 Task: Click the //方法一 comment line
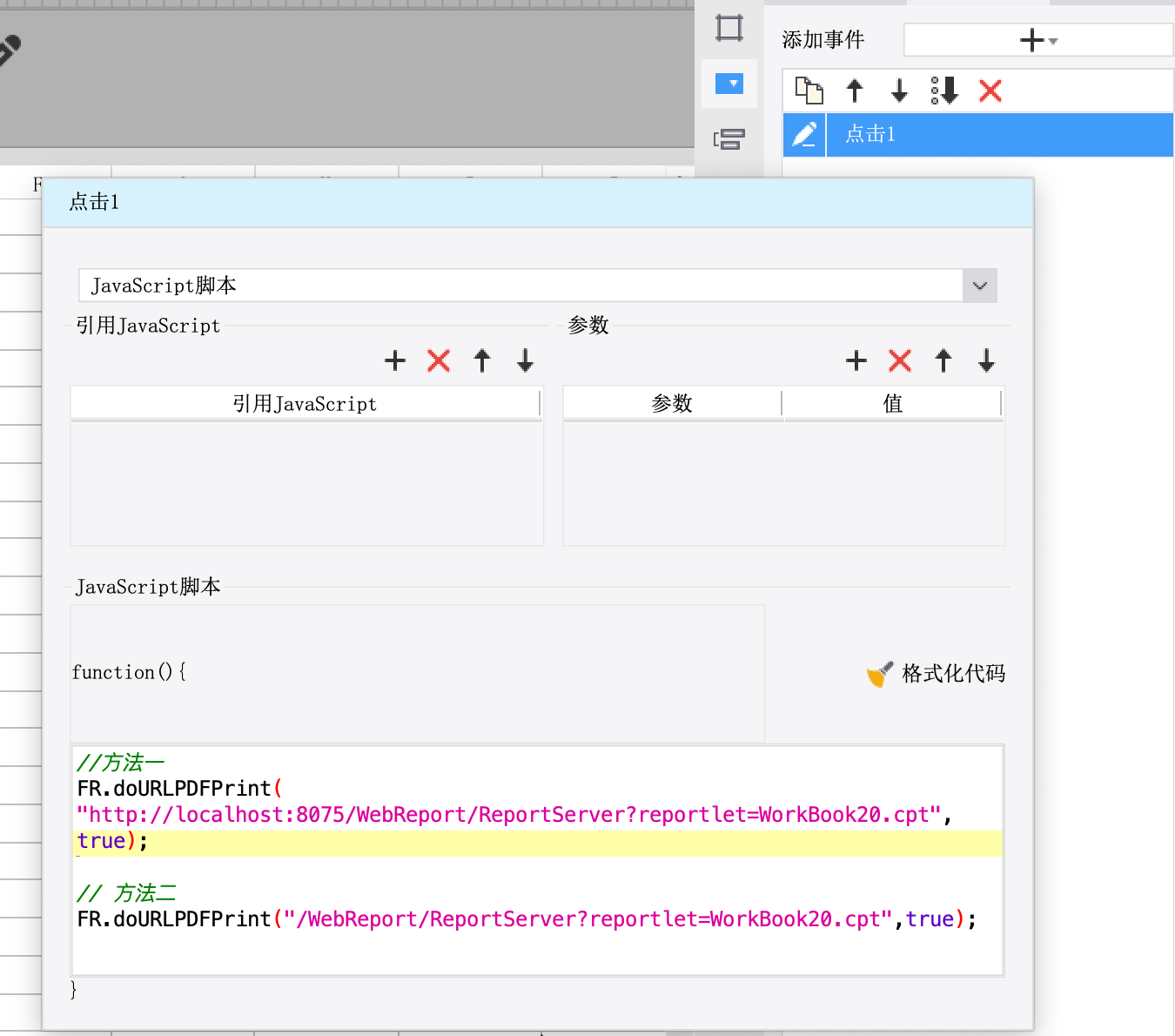pos(120,764)
